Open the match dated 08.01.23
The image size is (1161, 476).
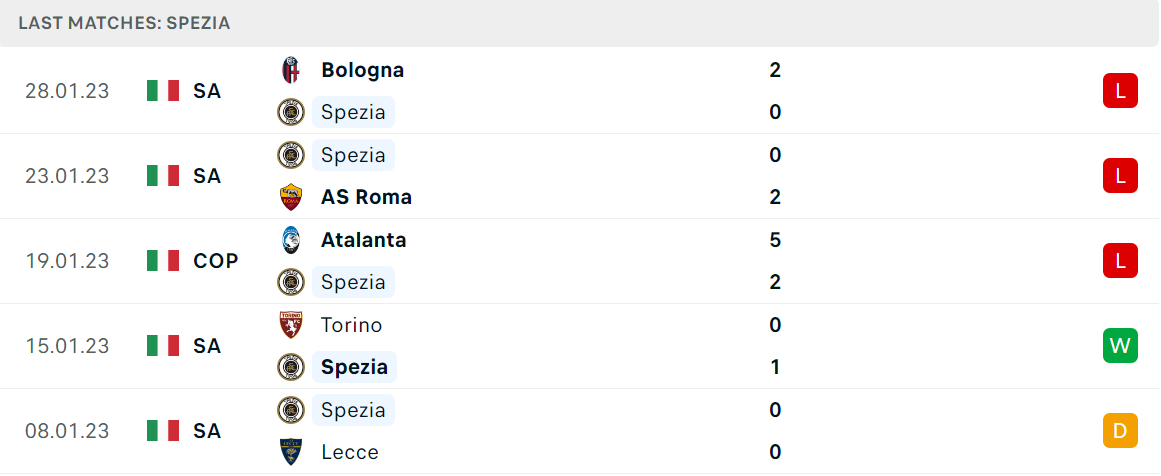click(580, 431)
